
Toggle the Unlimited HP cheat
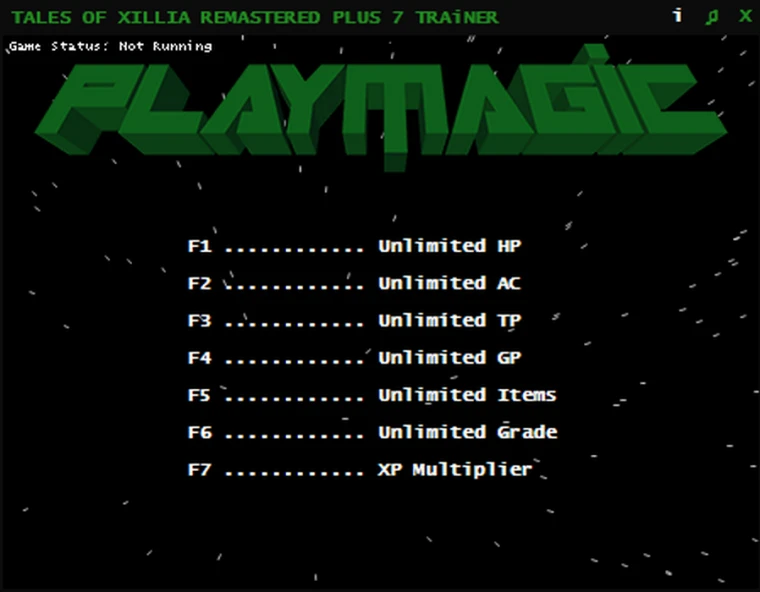449,246
